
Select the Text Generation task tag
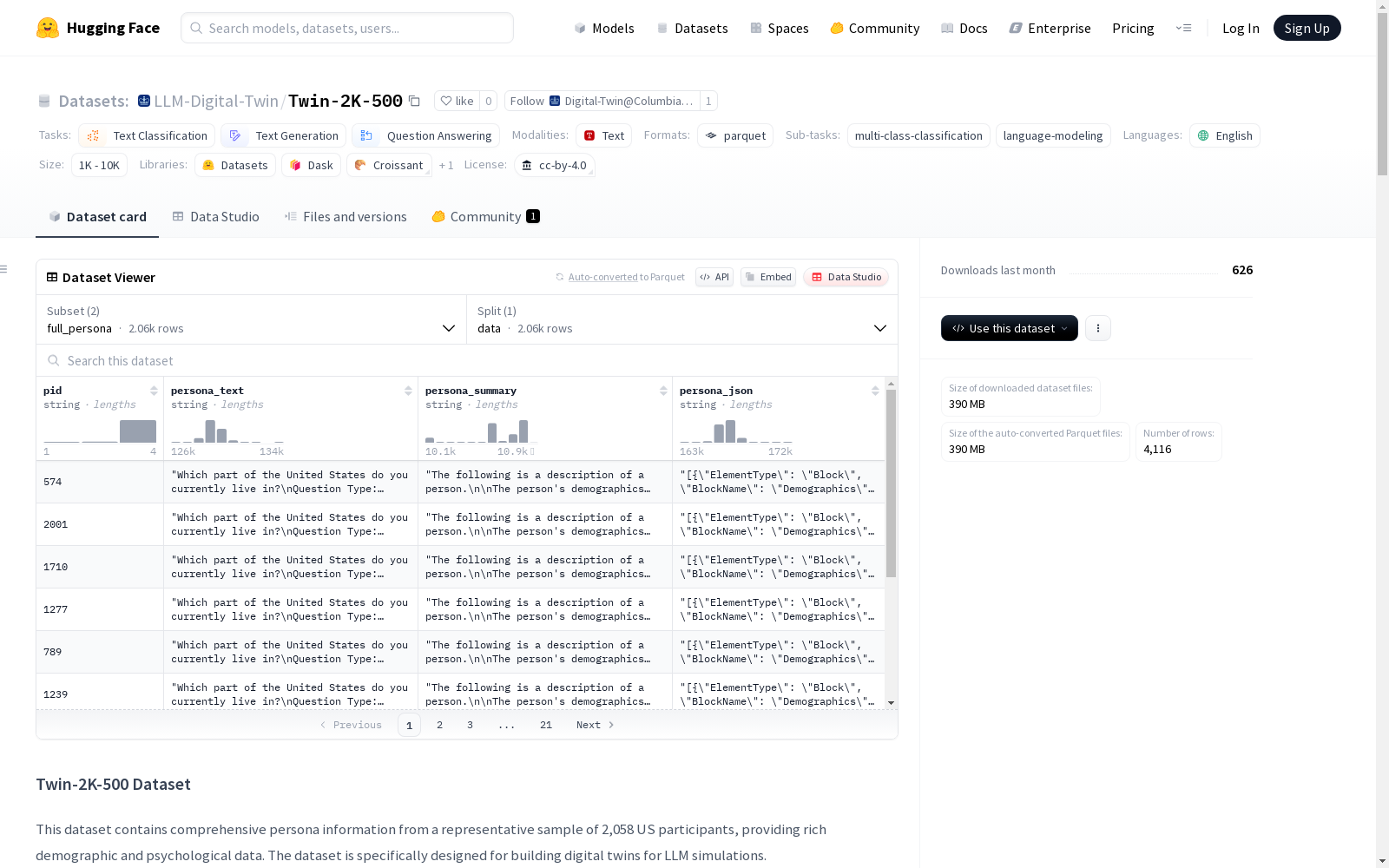[283, 135]
